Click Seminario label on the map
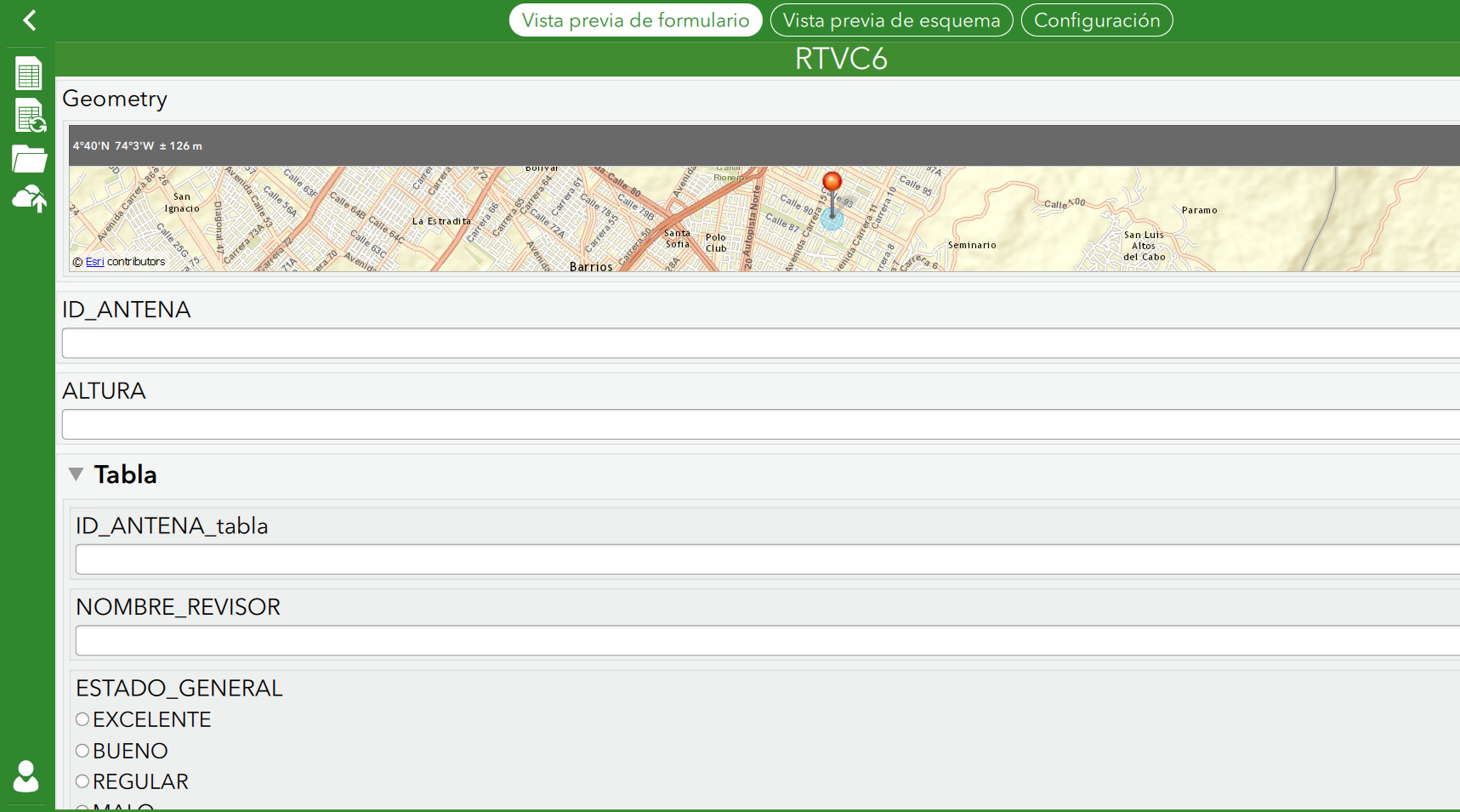This screenshot has height=812, width=1460. pos(972,245)
